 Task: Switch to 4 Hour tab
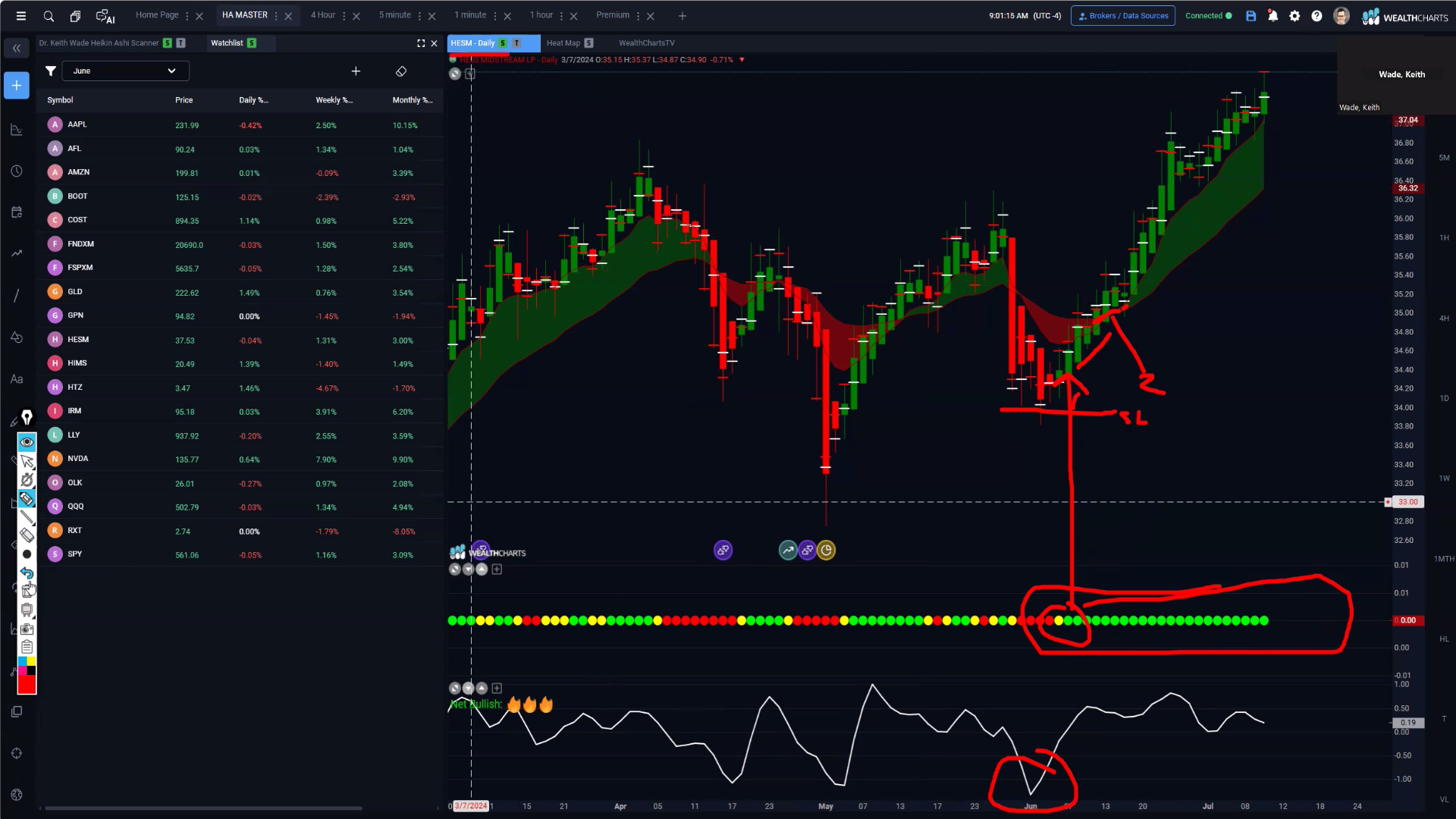pyautogui.click(x=323, y=15)
